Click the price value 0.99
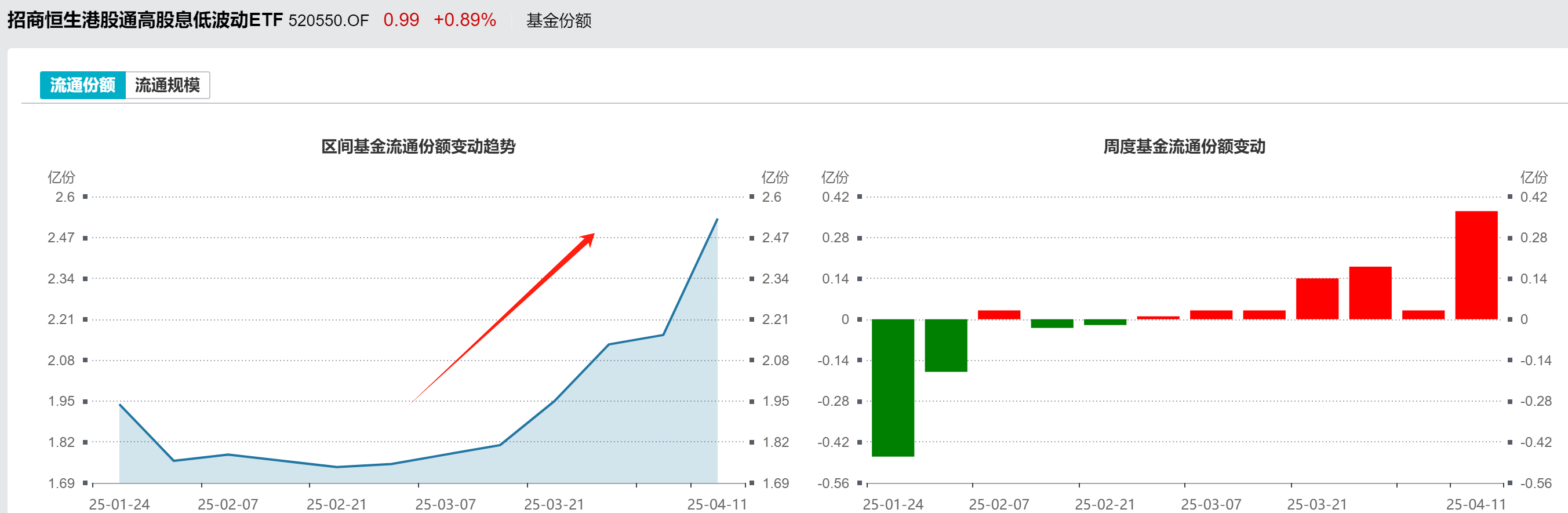This screenshot has width=1568, height=513. click(401, 20)
